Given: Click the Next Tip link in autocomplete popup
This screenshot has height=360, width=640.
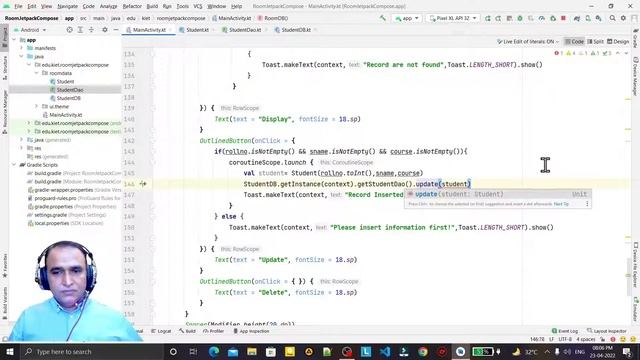Looking at the screenshot, I should (561, 204).
